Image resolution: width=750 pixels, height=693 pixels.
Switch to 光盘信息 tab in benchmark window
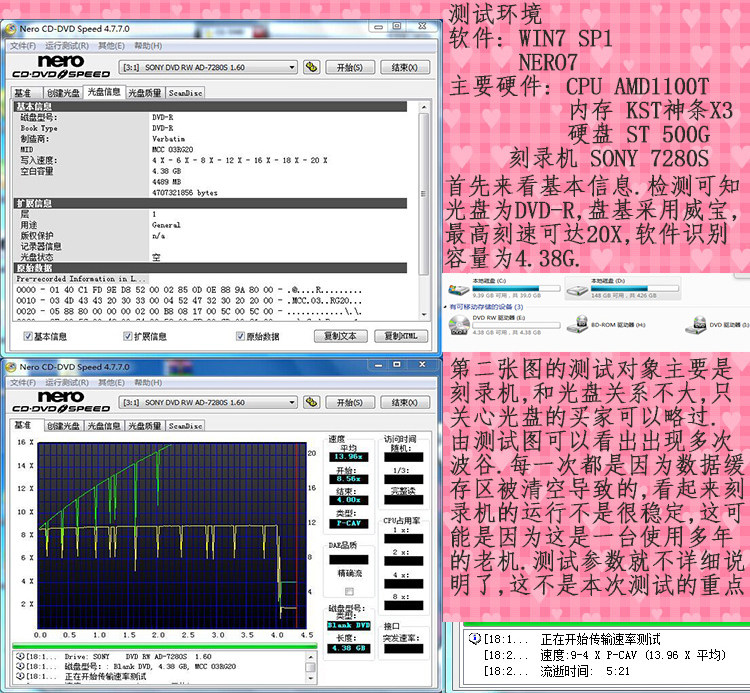point(104,426)
